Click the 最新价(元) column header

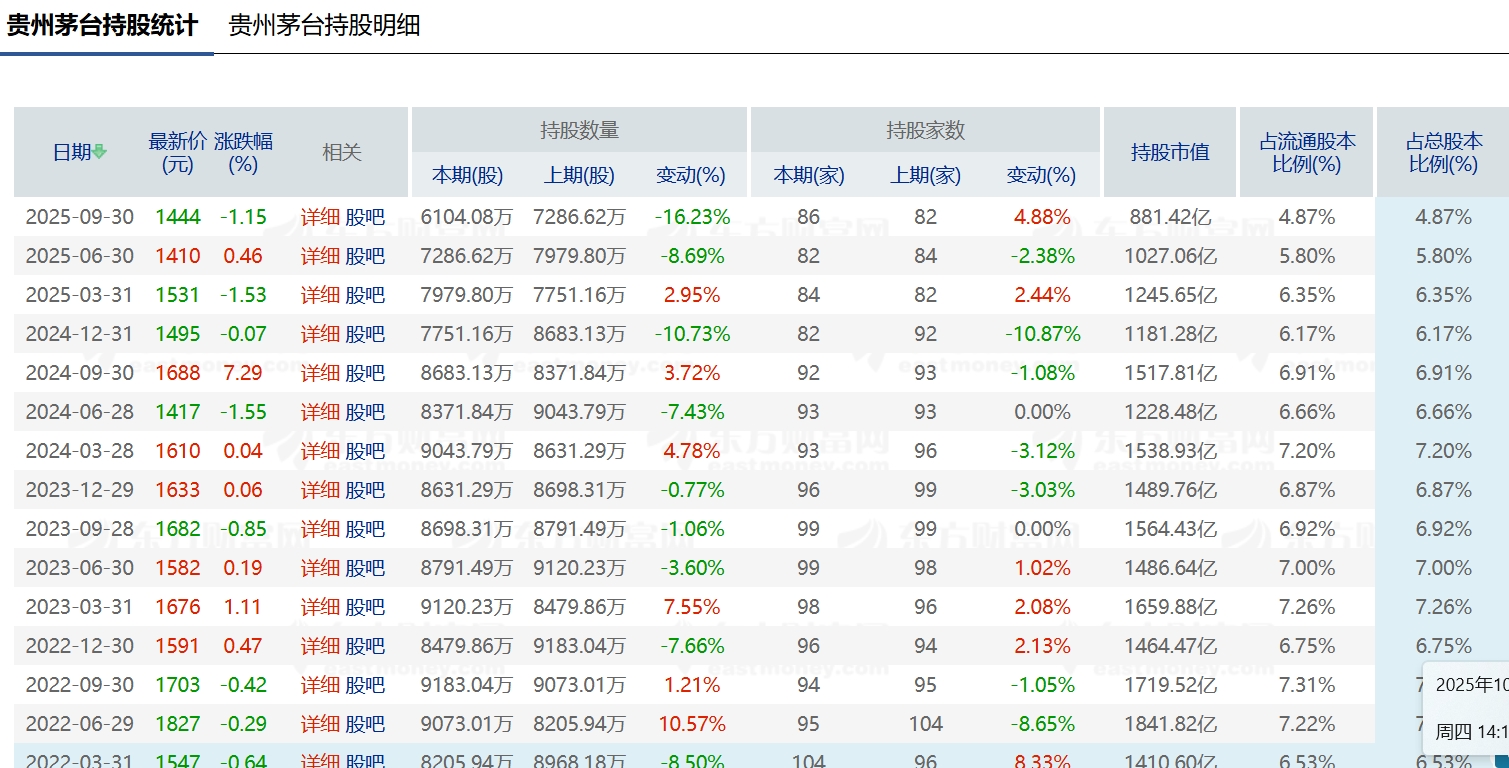coord(178,152)
